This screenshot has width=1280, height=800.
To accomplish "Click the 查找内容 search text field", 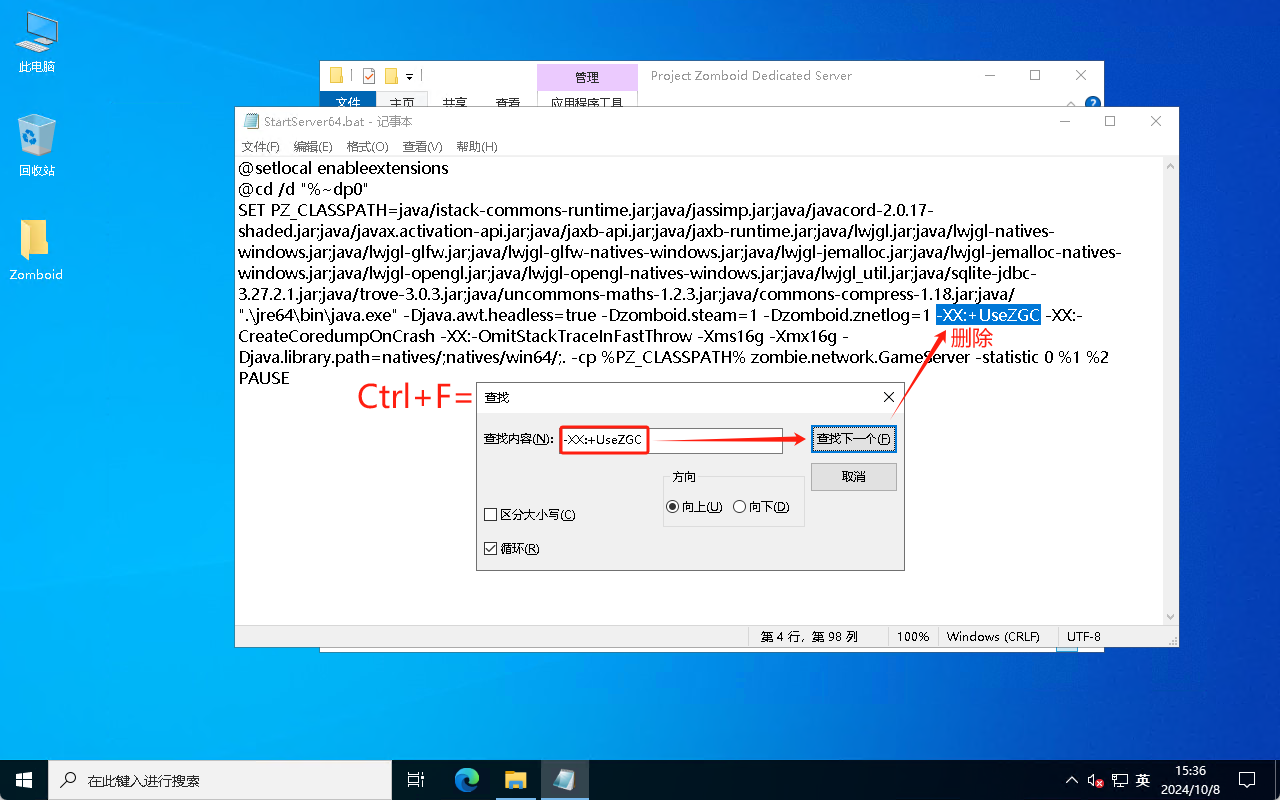I will point(671,440).
